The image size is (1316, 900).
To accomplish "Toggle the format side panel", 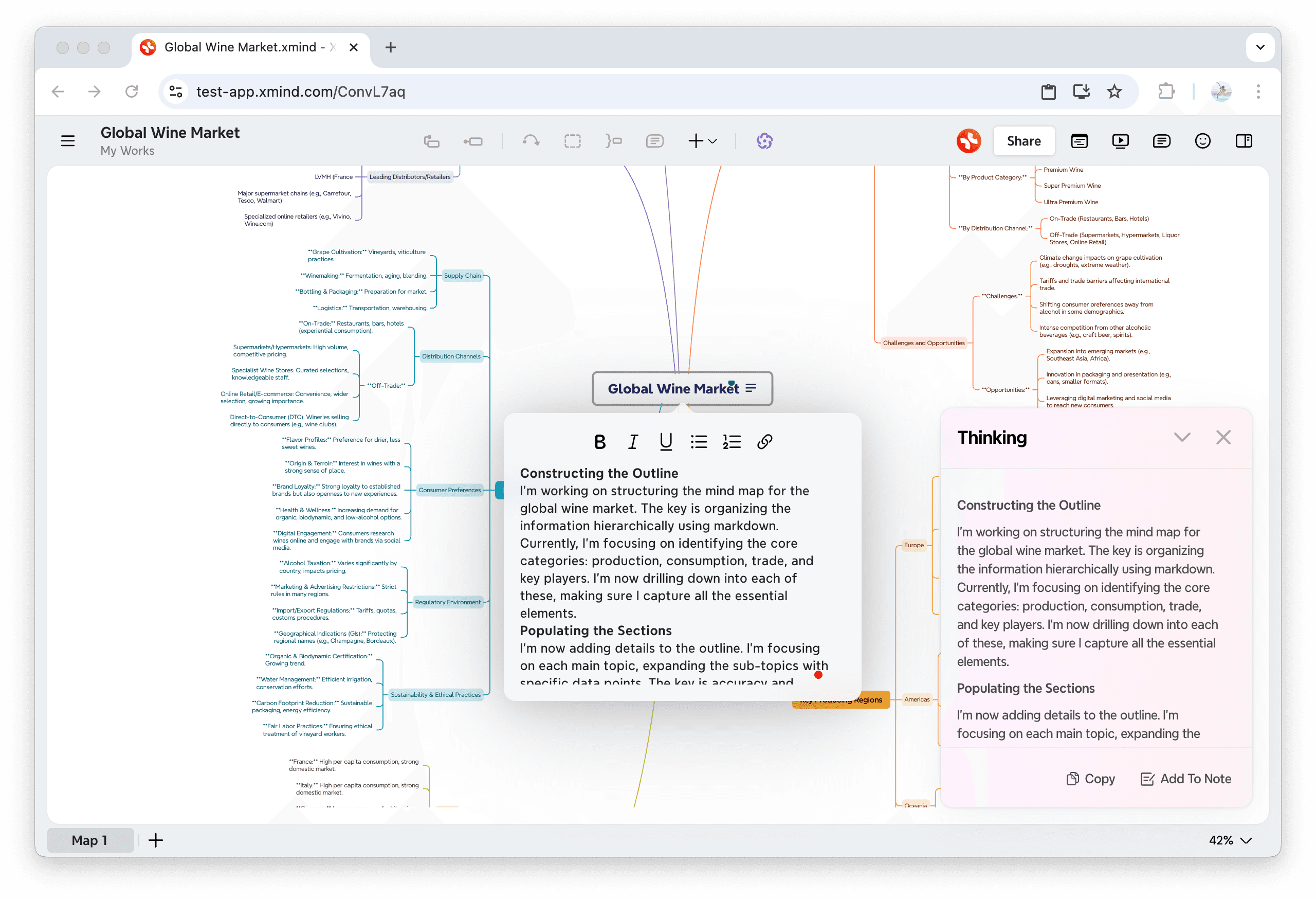I will click(1244, 140).
